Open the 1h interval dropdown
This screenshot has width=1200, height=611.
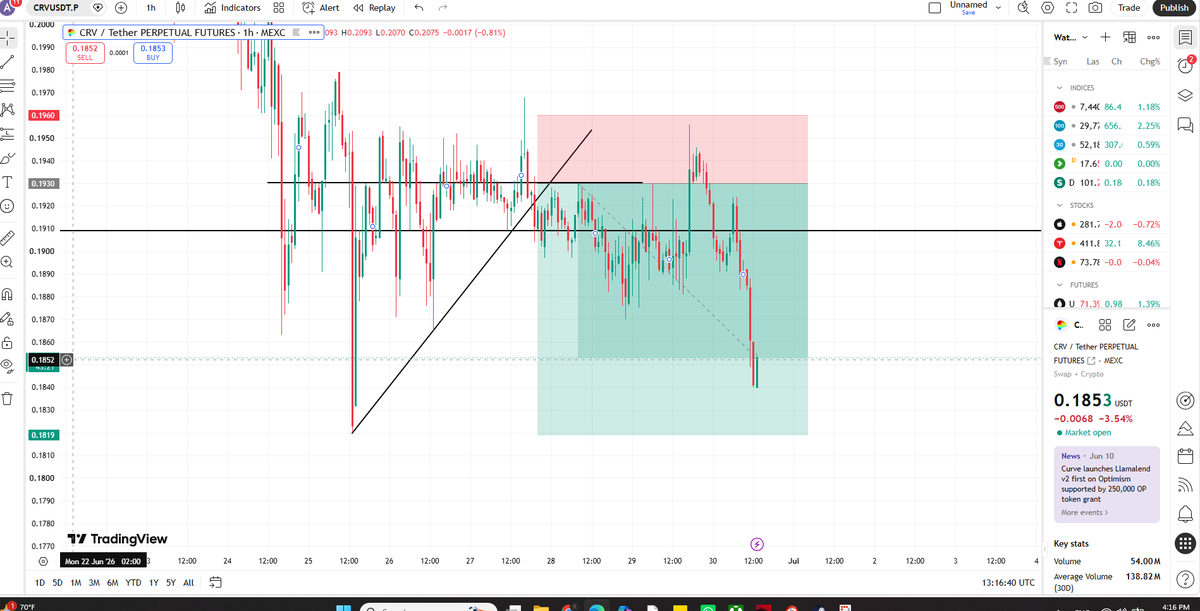(151, 7)
